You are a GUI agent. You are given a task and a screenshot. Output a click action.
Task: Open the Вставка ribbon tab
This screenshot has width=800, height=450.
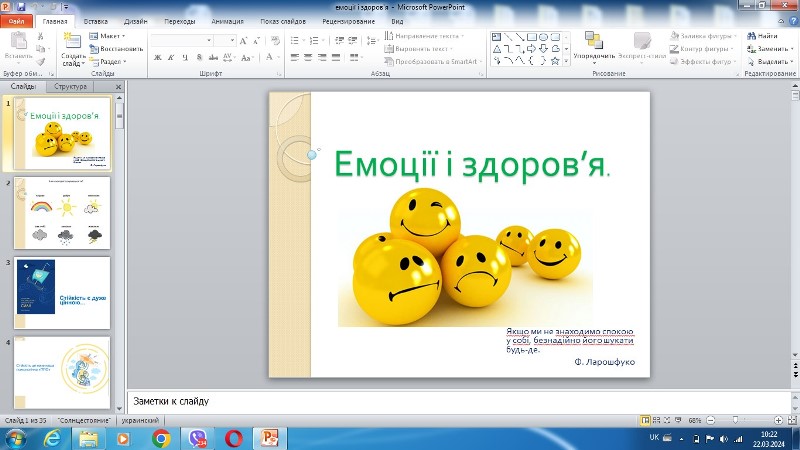pos(95,21)
